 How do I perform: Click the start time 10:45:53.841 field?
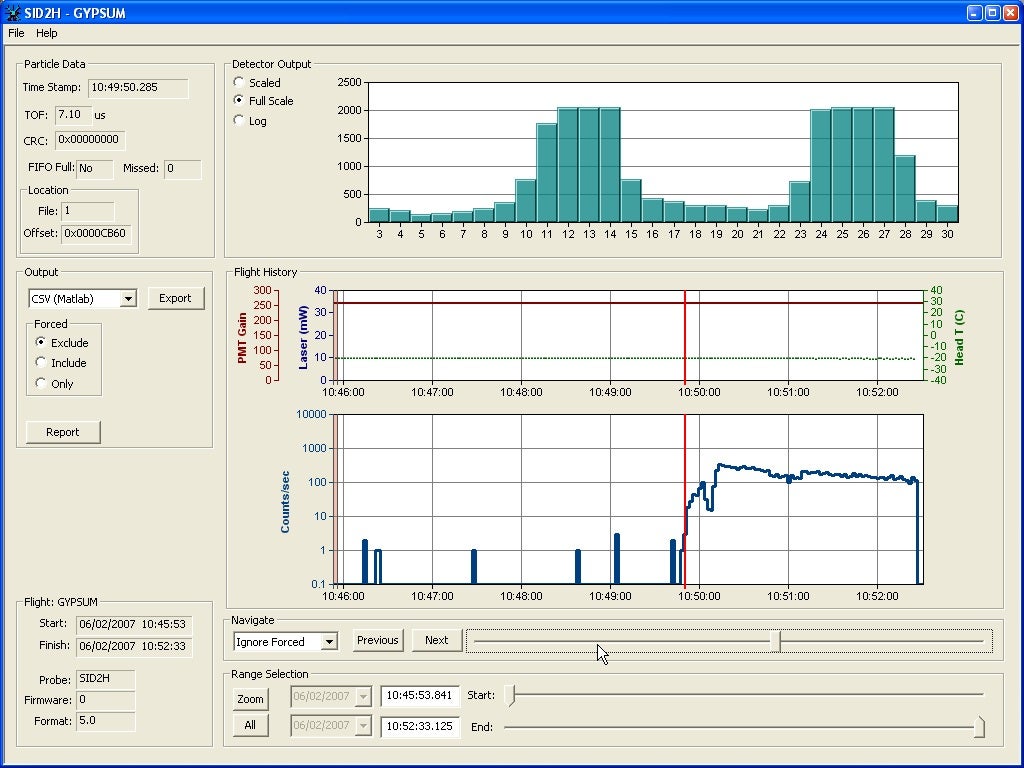(419, 696)
